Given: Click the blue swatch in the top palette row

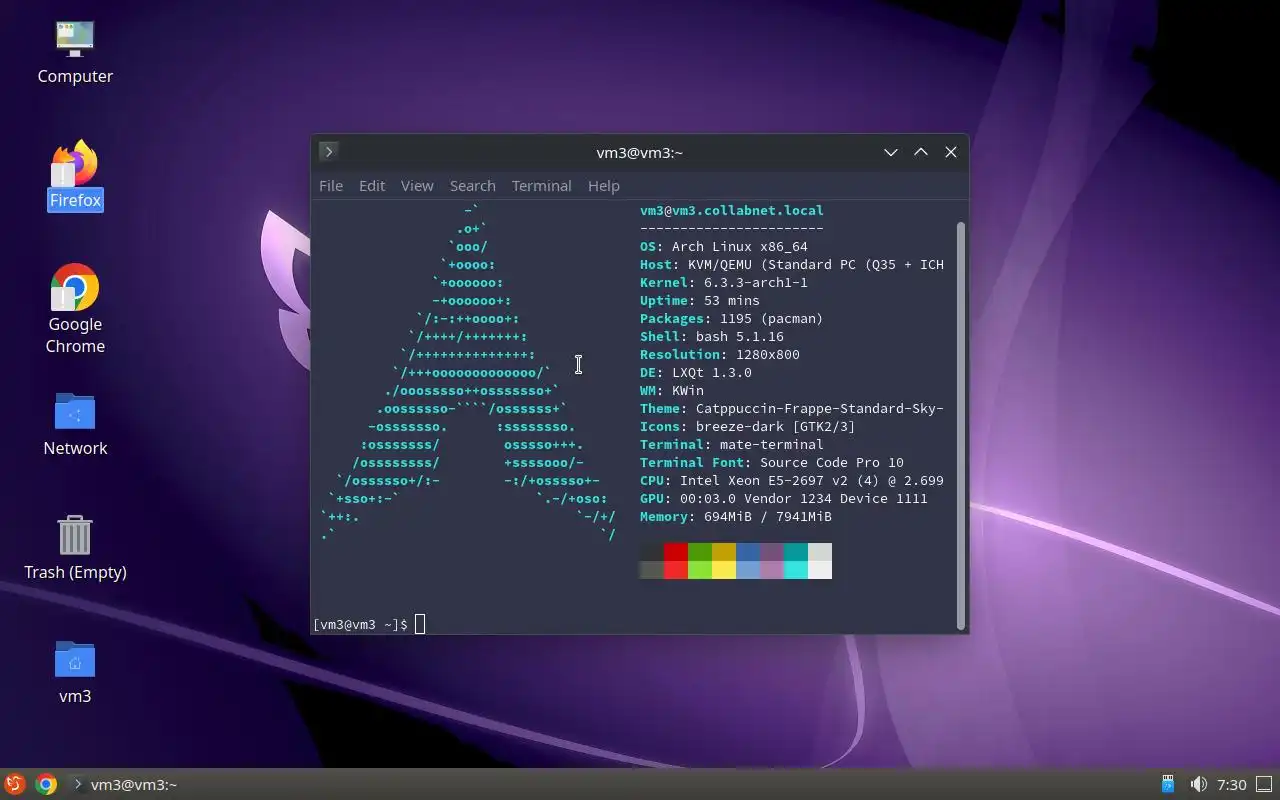Looking at the screenshot, I should point(748,552).
